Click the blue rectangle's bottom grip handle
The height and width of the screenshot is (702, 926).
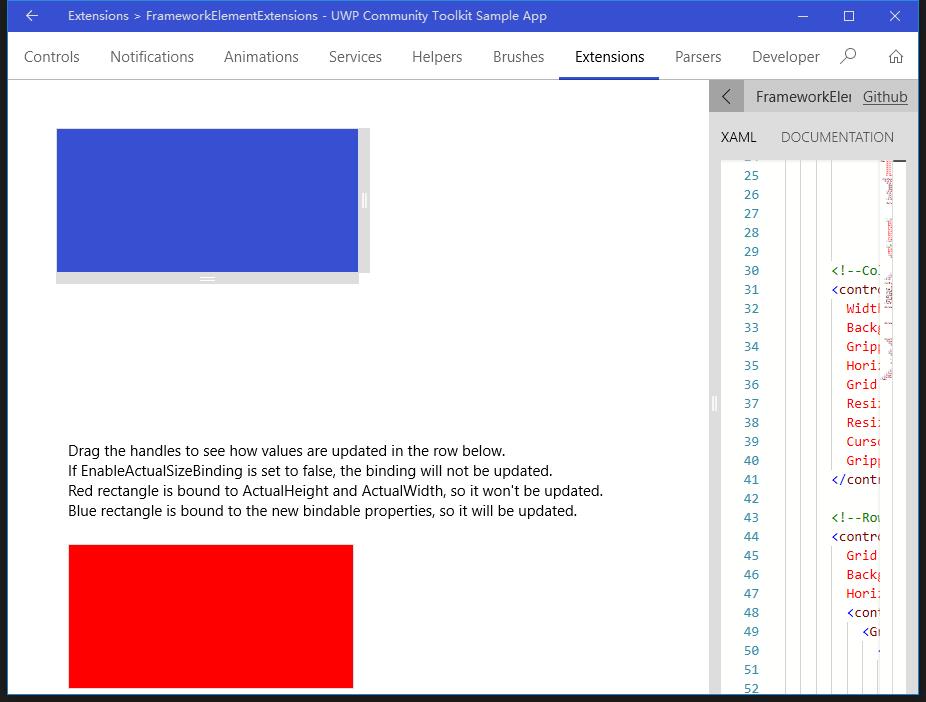pos(208,278)
